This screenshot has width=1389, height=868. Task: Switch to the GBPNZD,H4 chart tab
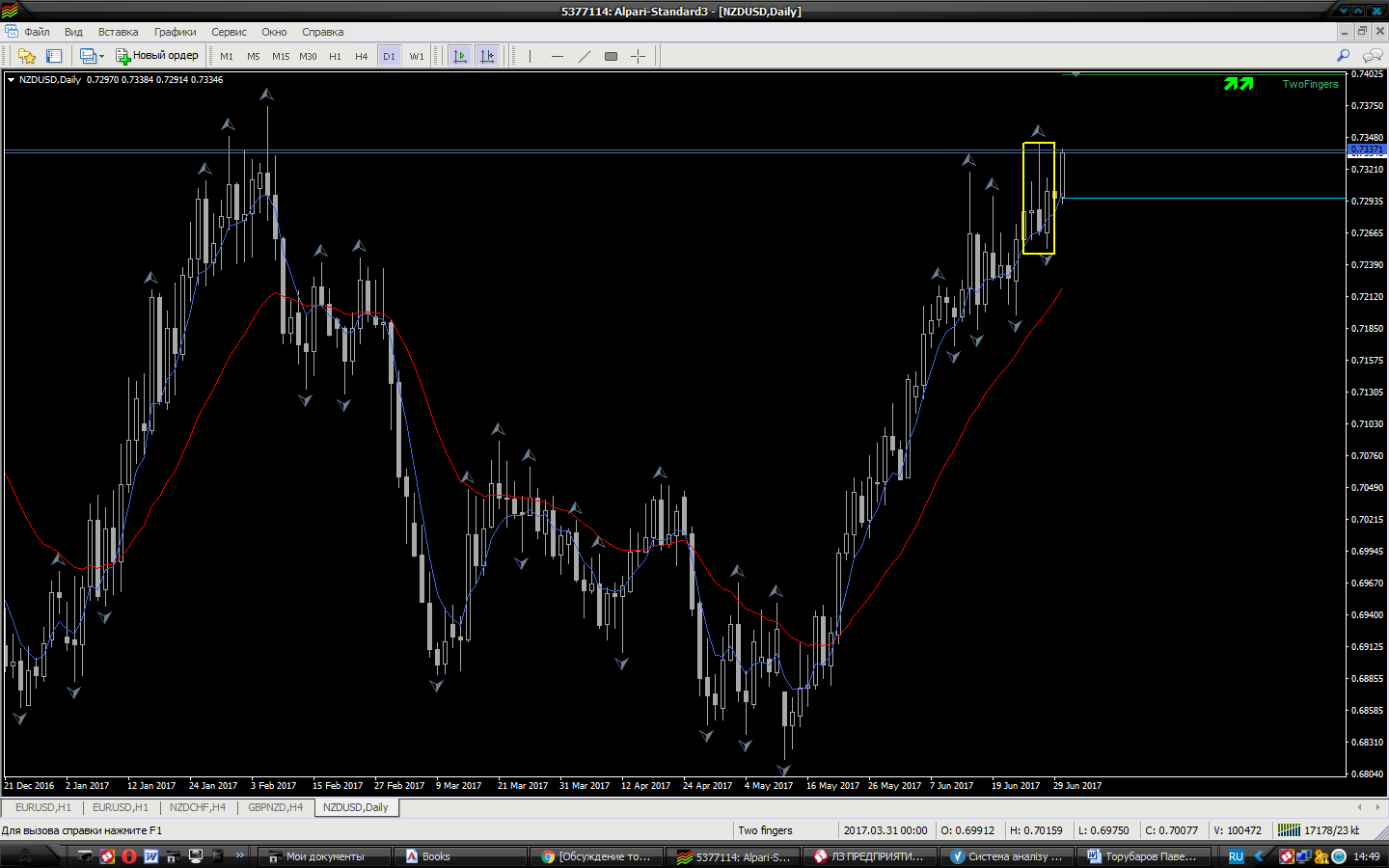coord(275,807)
